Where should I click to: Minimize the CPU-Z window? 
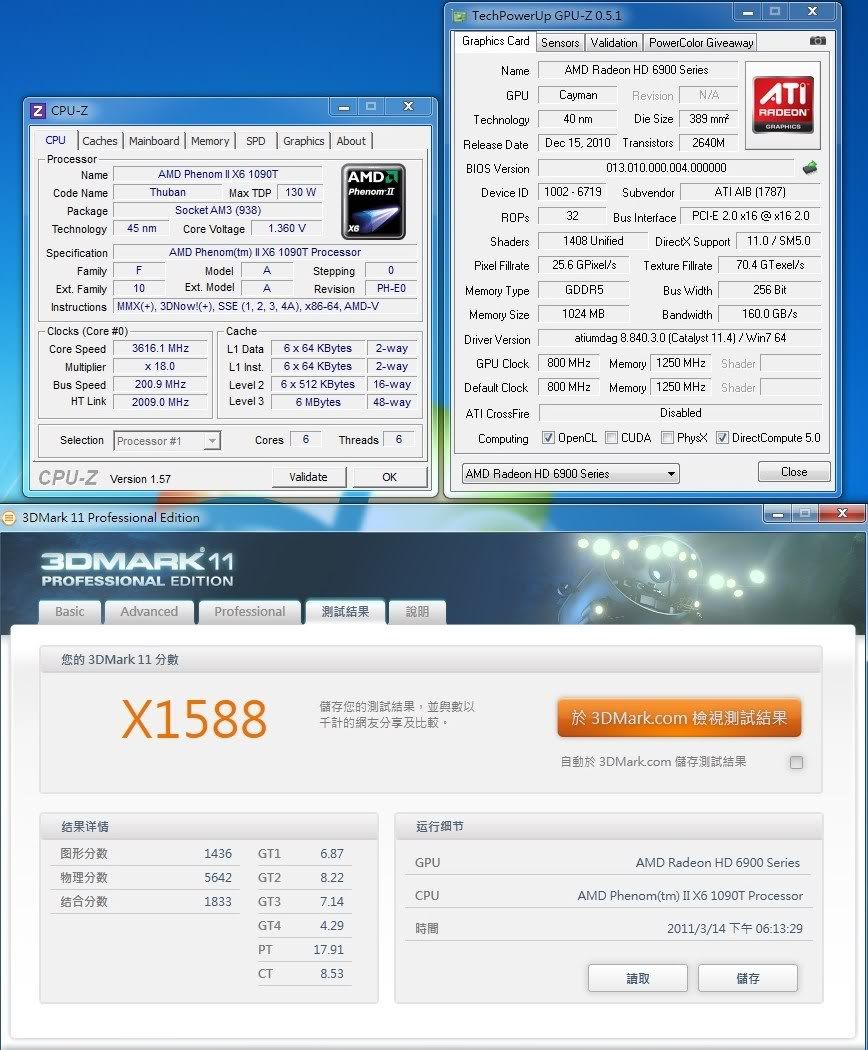(344, 106)
